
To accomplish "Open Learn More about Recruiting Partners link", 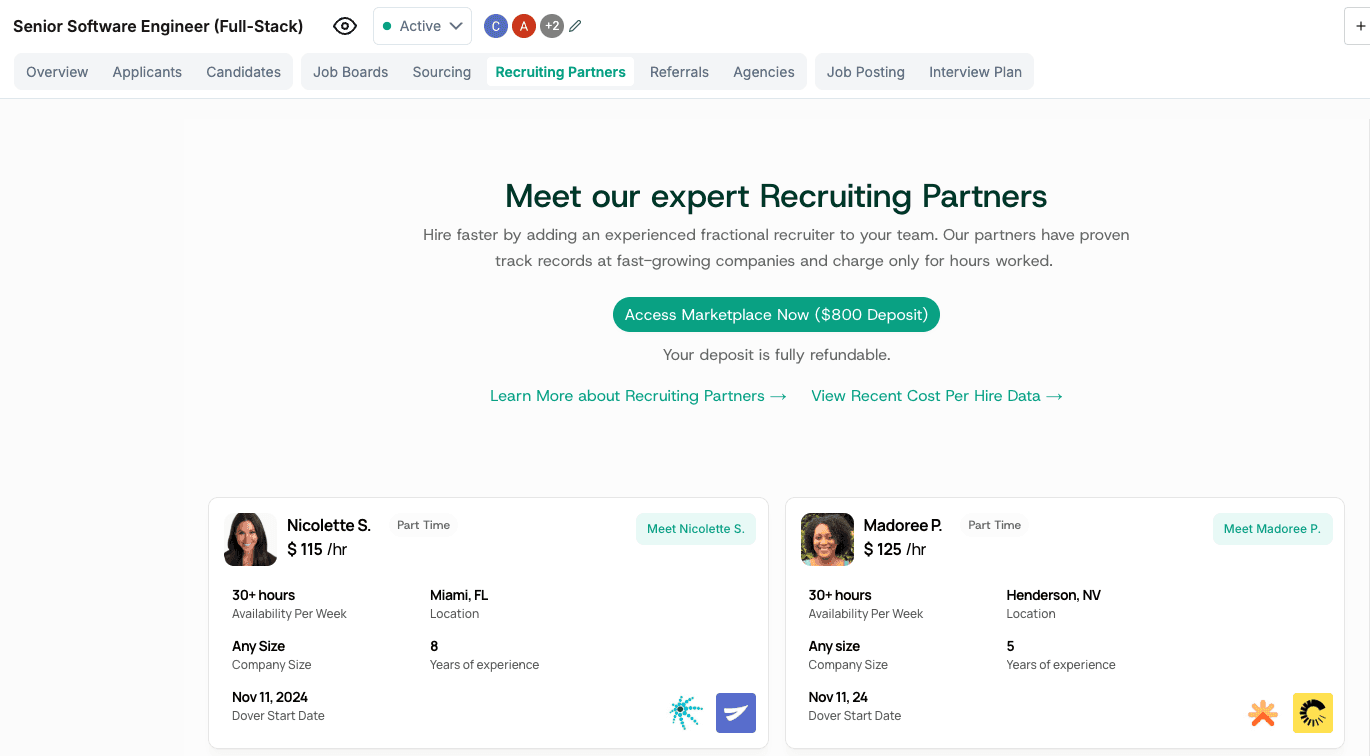I will pyautogui.click(x=638, y=396).
